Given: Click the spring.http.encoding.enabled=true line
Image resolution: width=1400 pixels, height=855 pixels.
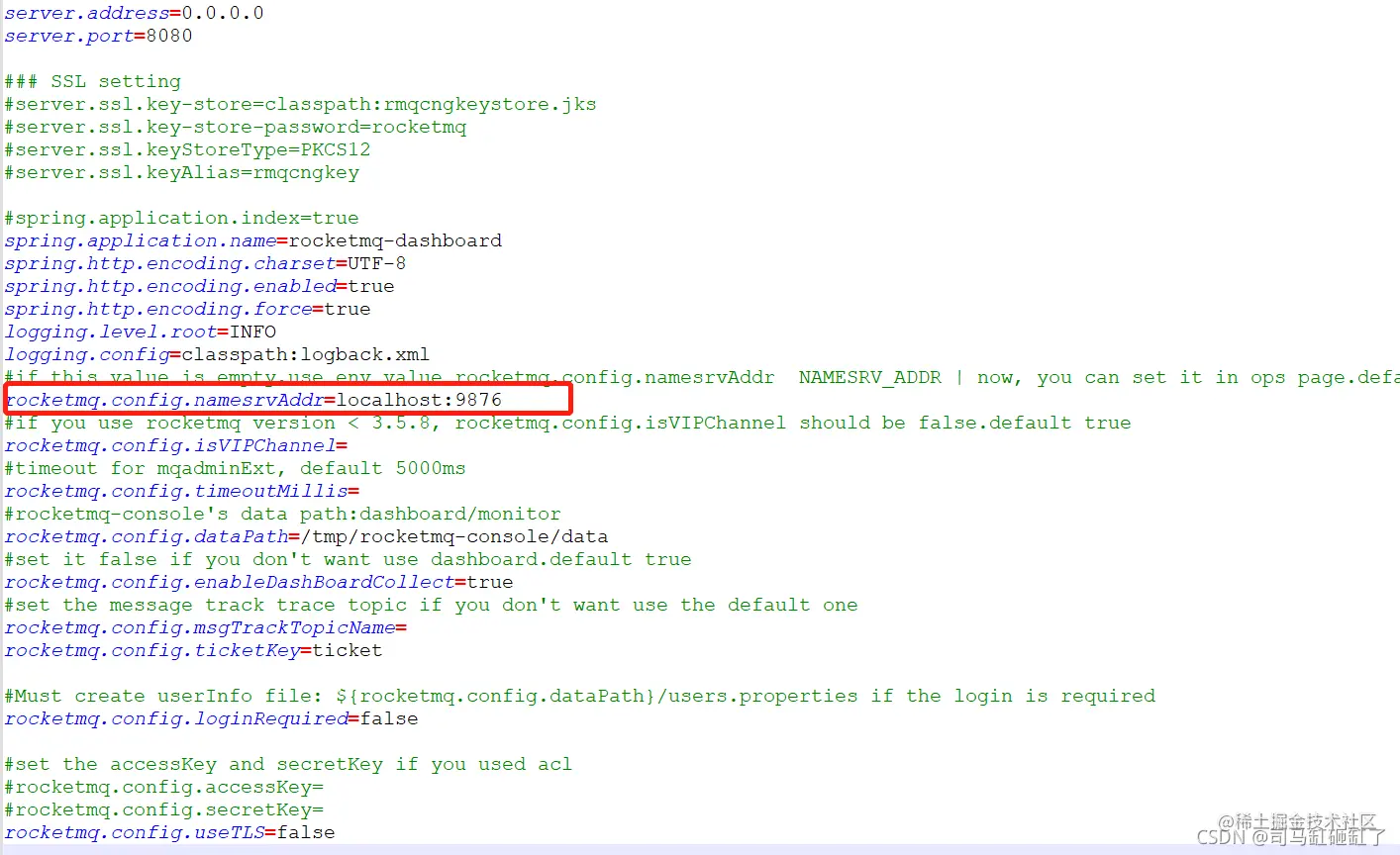Looking at the screenshot, I should click(x=199, y=286).
